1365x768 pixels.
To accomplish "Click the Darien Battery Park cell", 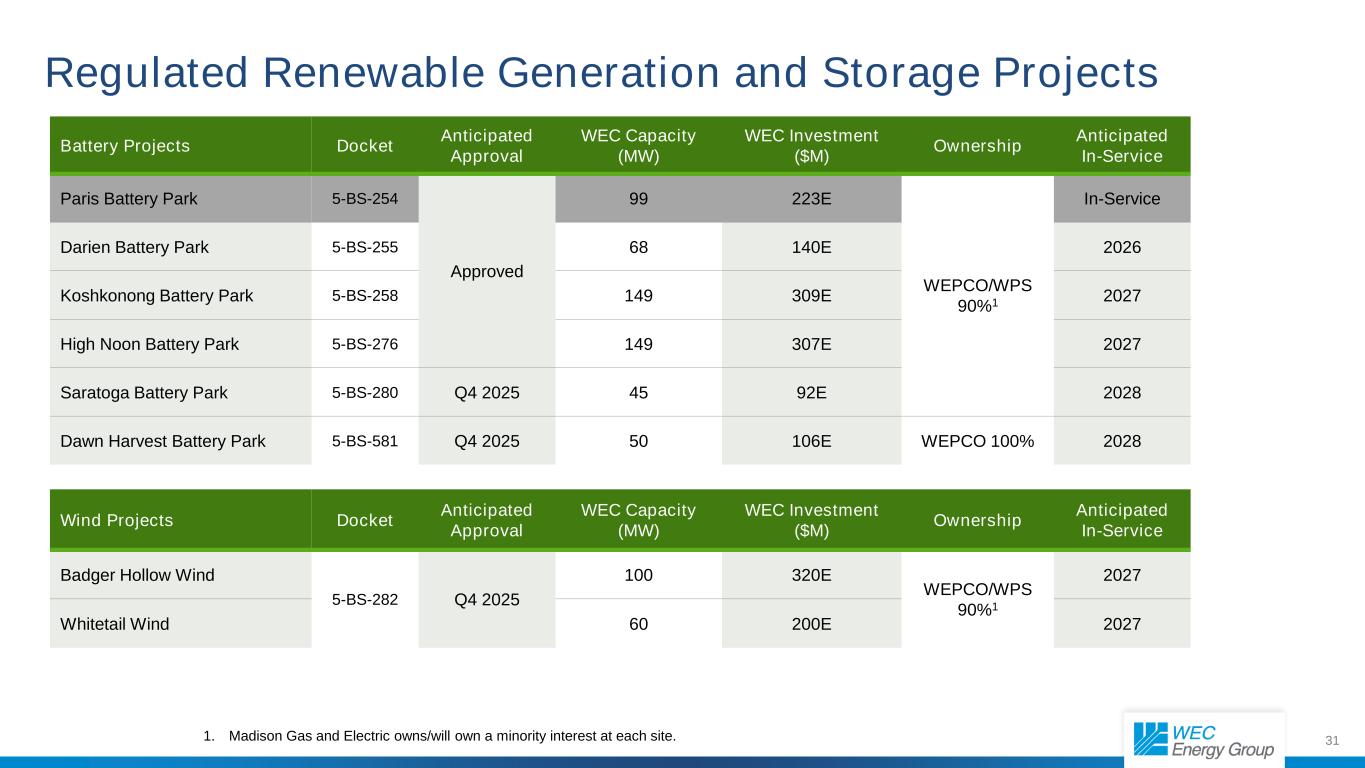I will point(180,246).
